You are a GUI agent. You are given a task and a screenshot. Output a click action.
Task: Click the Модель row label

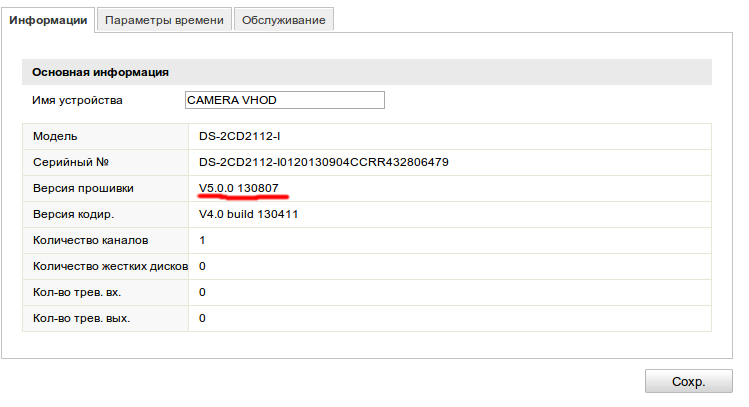(55, 136)
